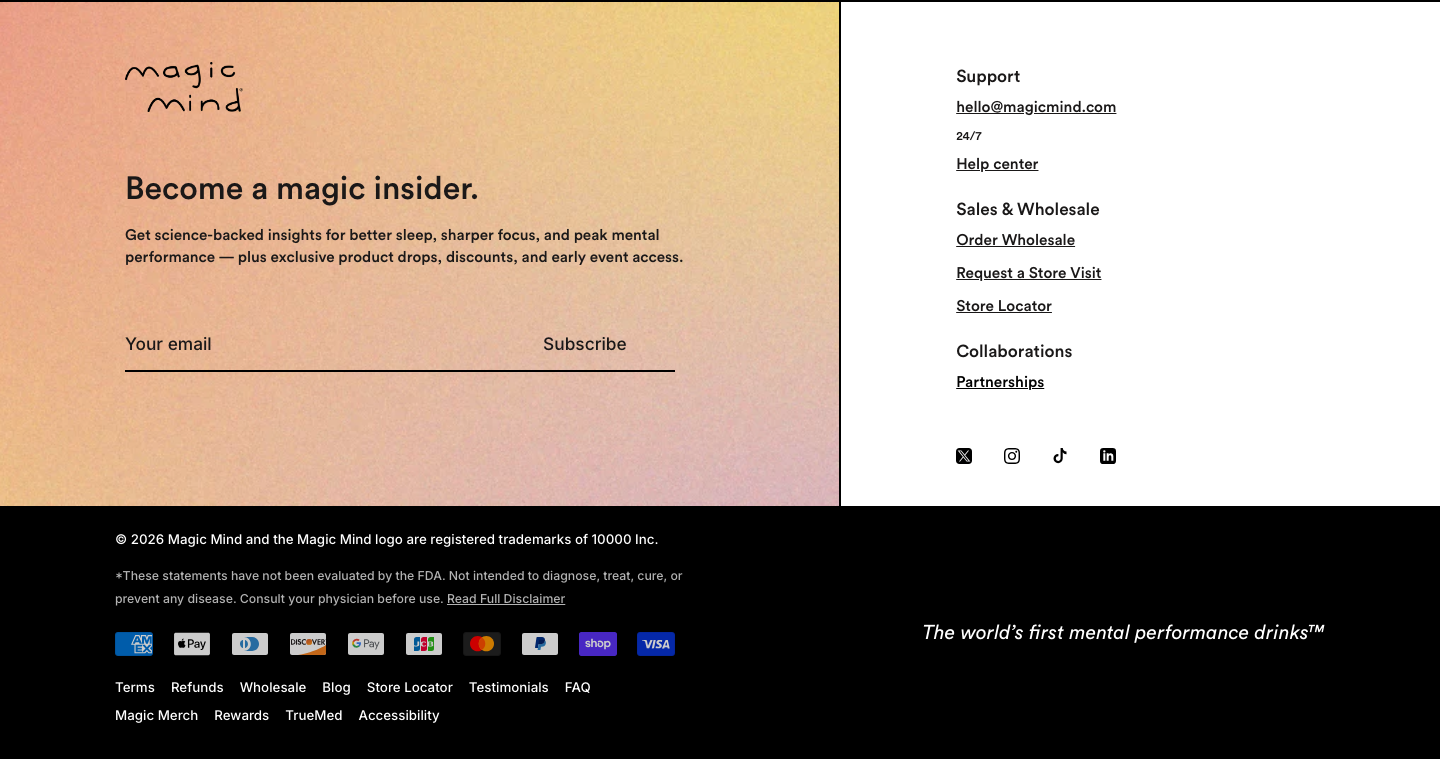Click the Mastercard payment icon
Viewport: 1440px width, 759px height.
click(482, 644)
